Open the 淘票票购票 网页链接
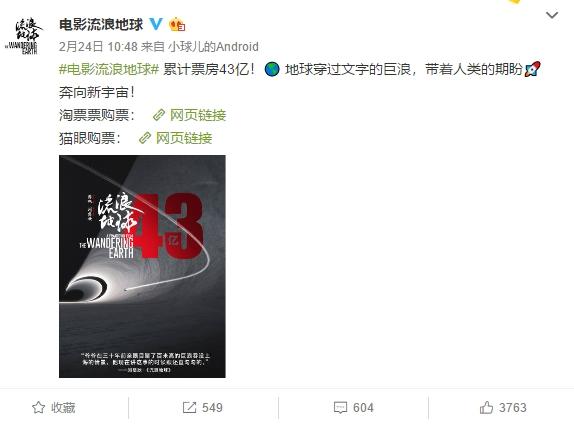The width and height of the screenshot is (574, 425). coord(189,115)
